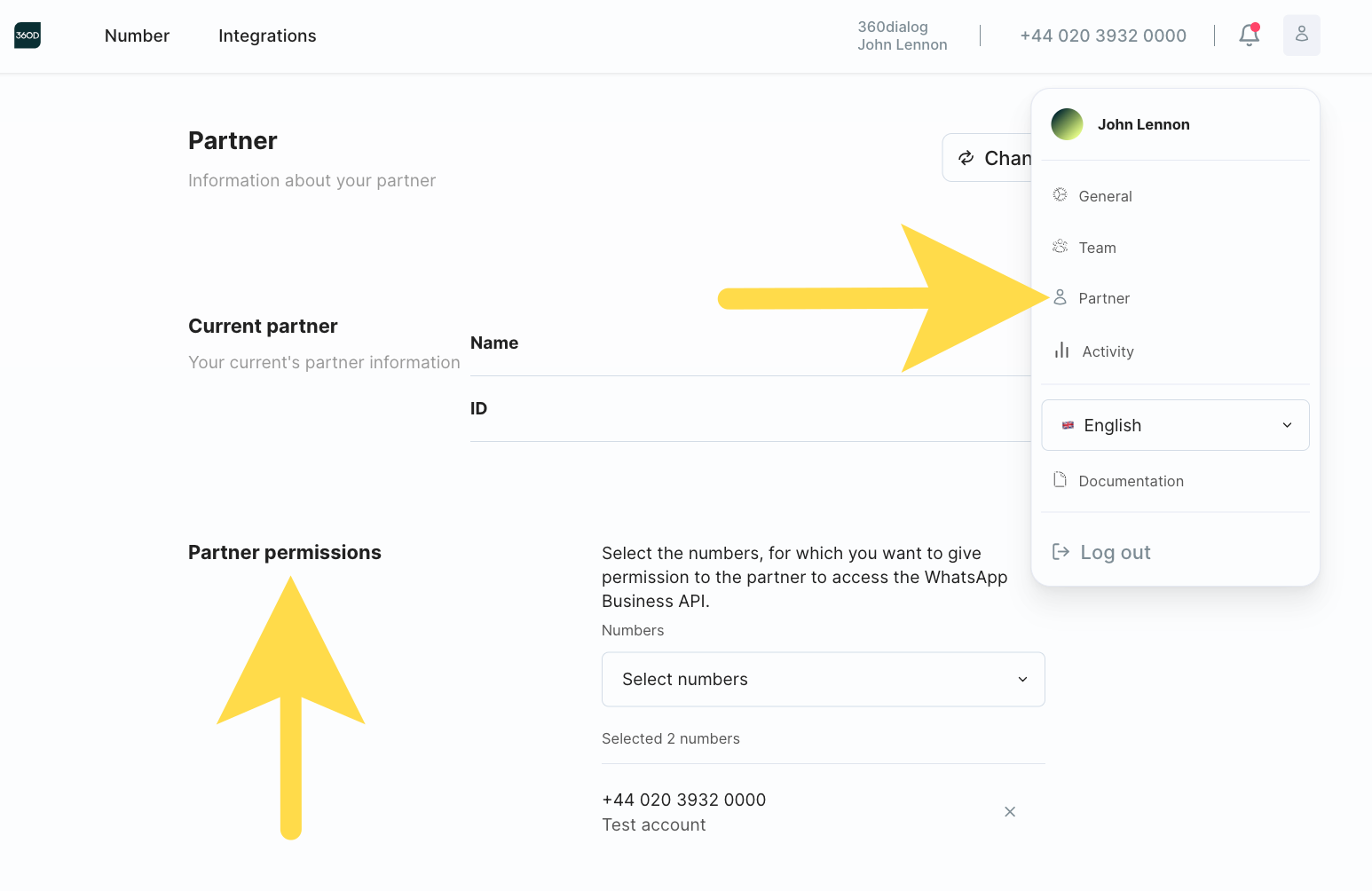Click the Change partner button
The image size is (1372, 891).
click(989, 158)
